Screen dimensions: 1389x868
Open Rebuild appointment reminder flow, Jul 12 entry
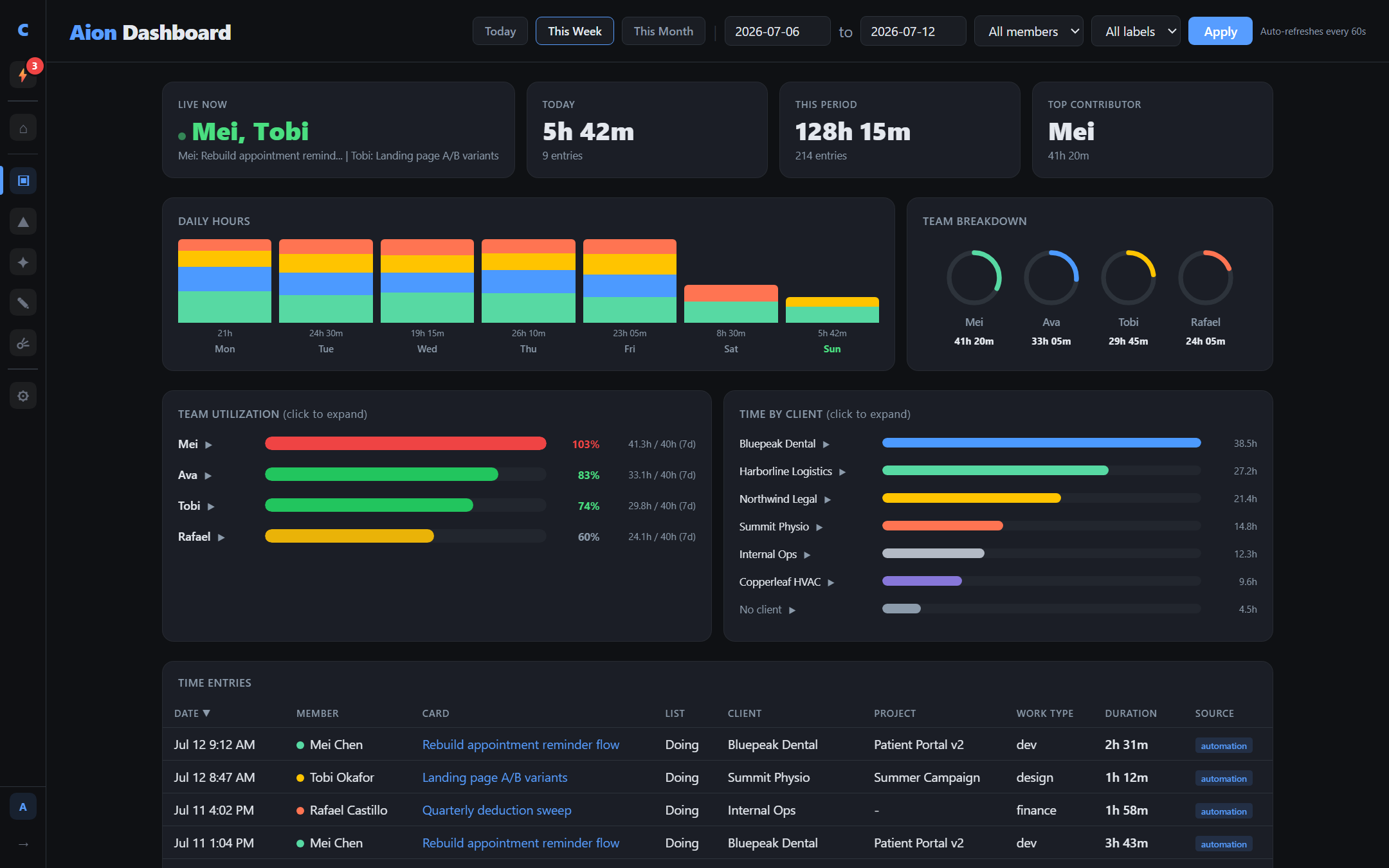(x=521, y=745)
